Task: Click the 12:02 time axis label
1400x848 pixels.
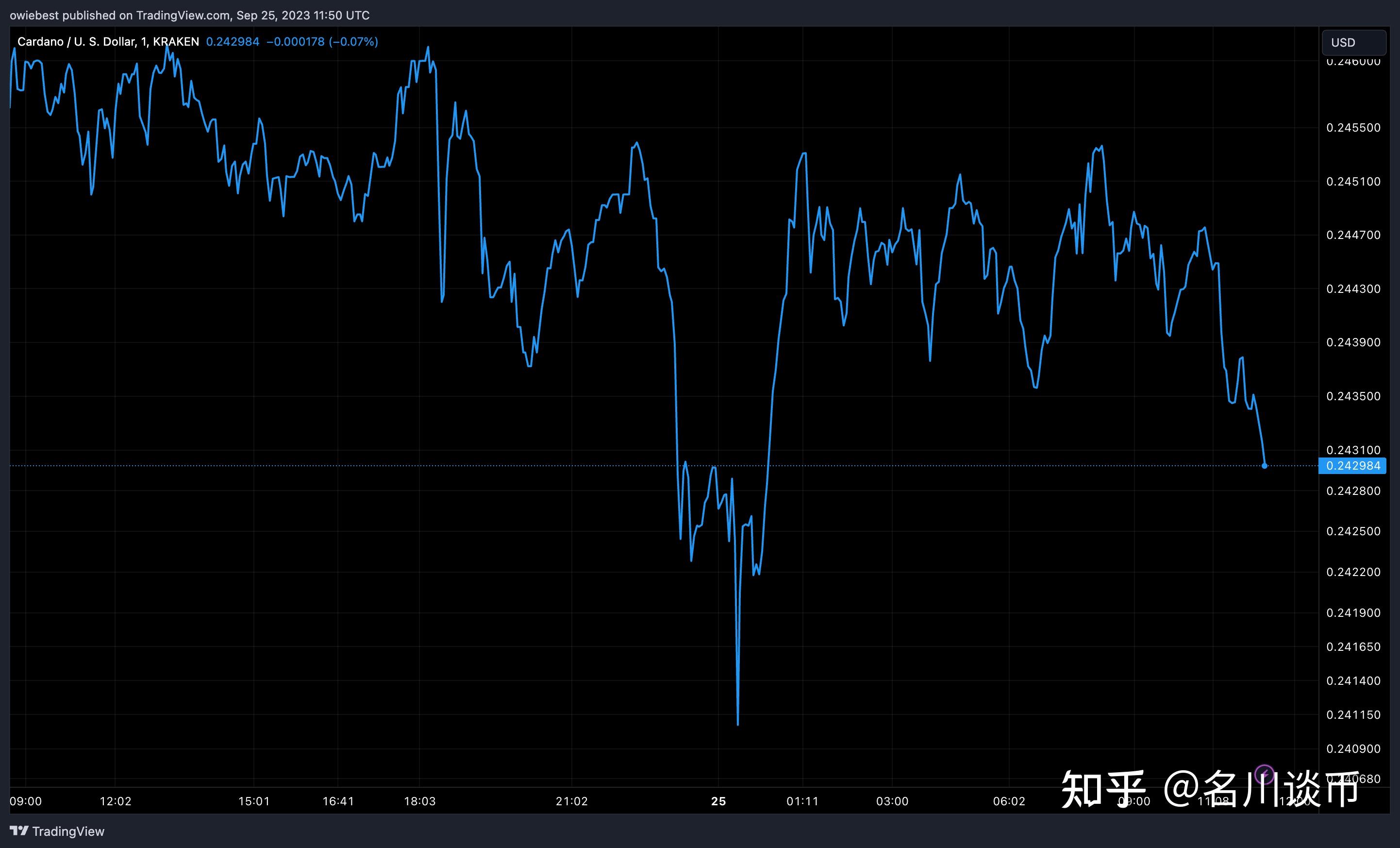Action: [116, 801]
